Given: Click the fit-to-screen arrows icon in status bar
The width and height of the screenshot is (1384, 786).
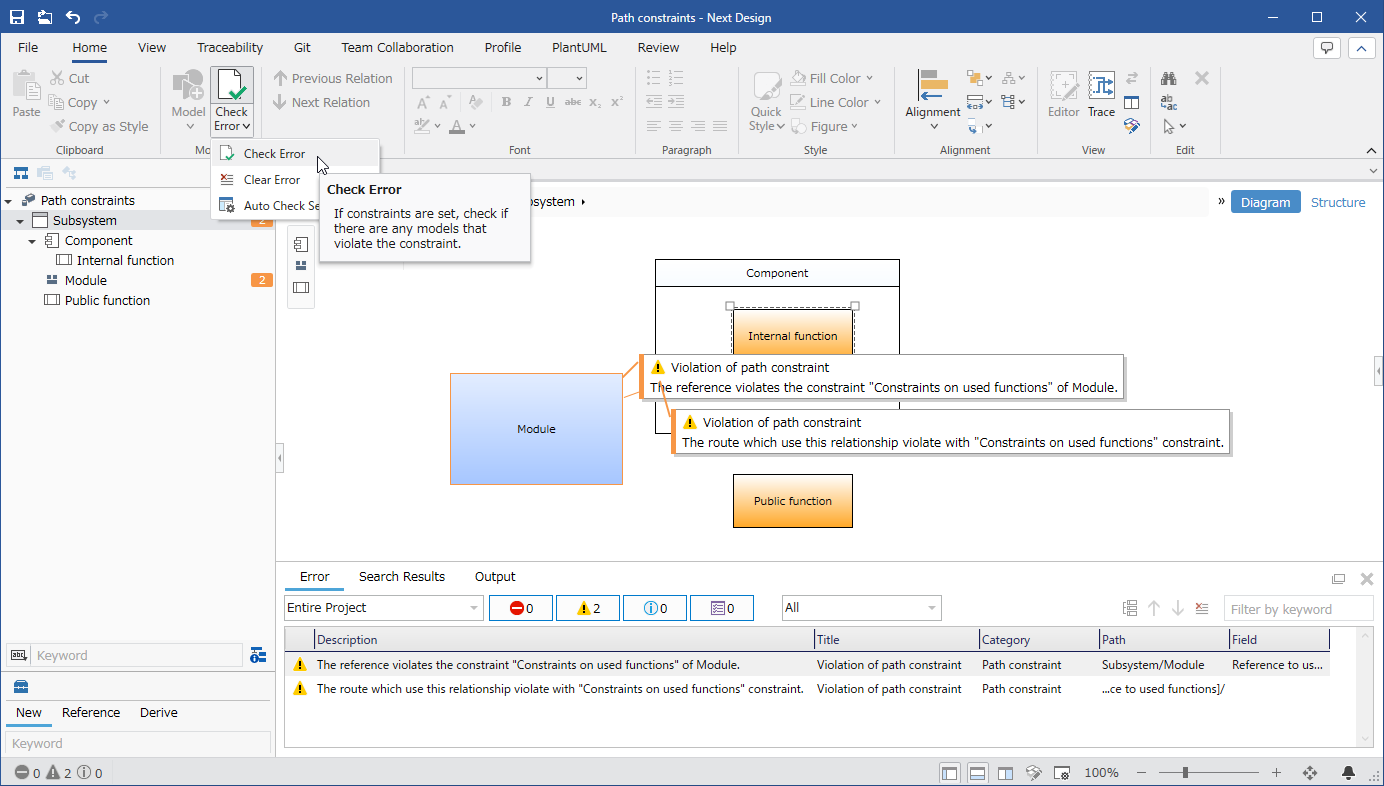Looking at the screenshot, I should point(1309,772).
